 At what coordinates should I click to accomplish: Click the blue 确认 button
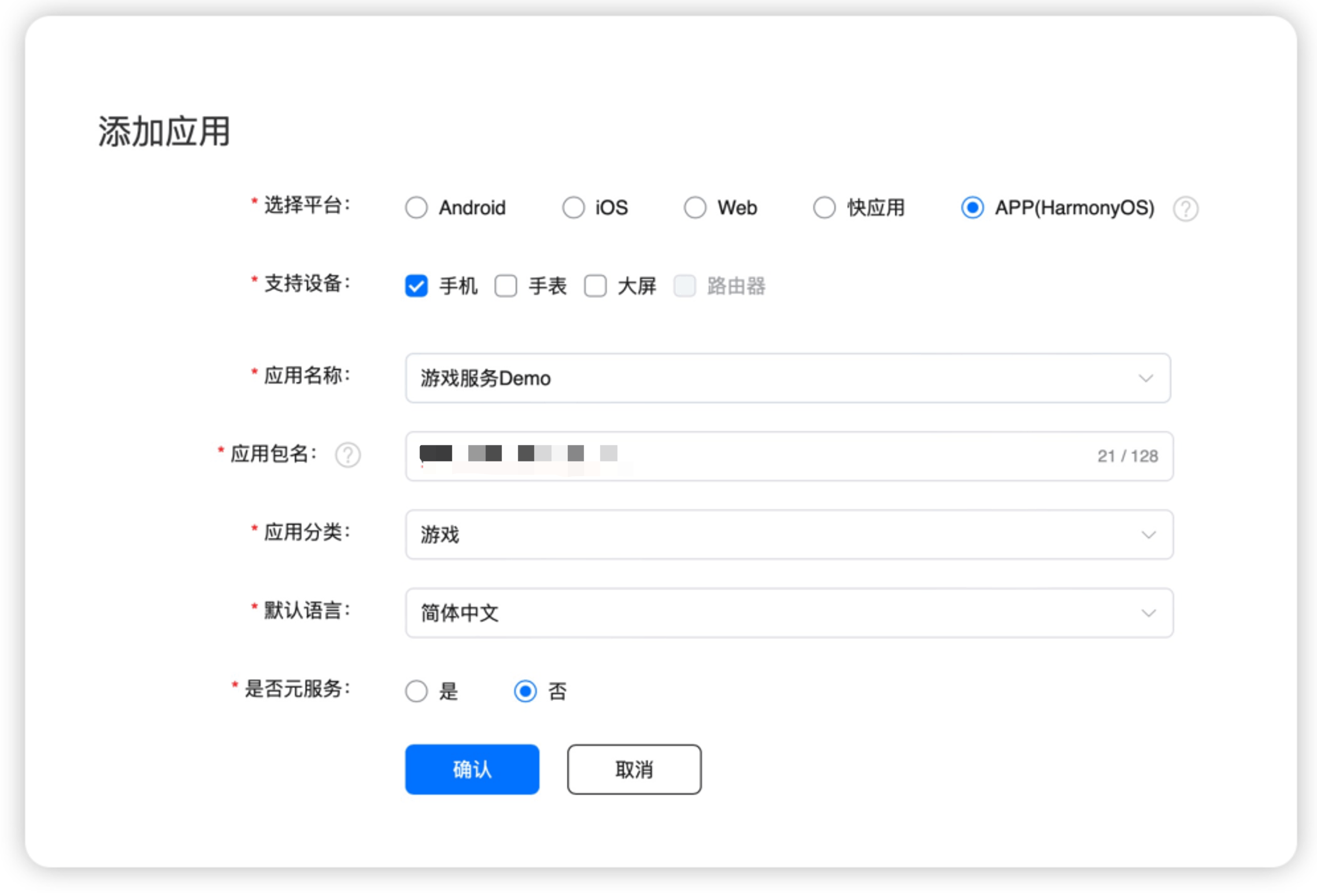(472, 769)
